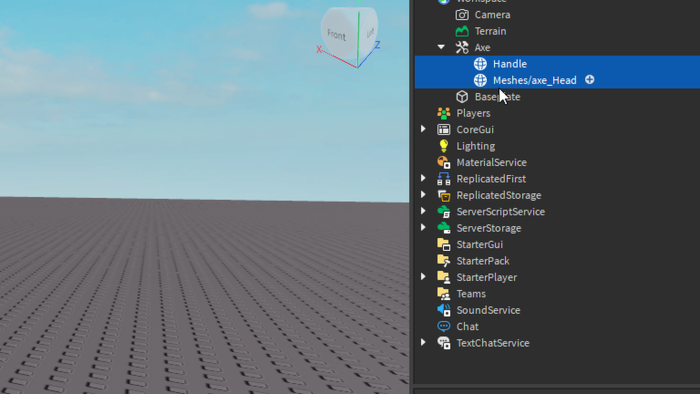Click the ReplicatedStorage icon

click(x=443, y=195)
